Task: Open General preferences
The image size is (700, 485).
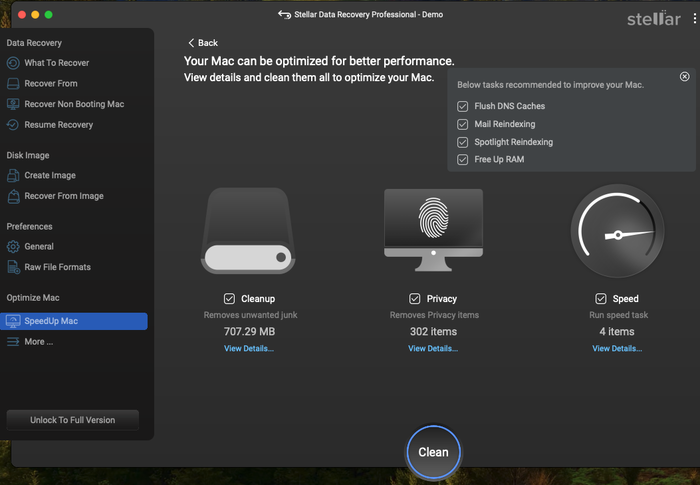Action: click(x=39, y=247)
